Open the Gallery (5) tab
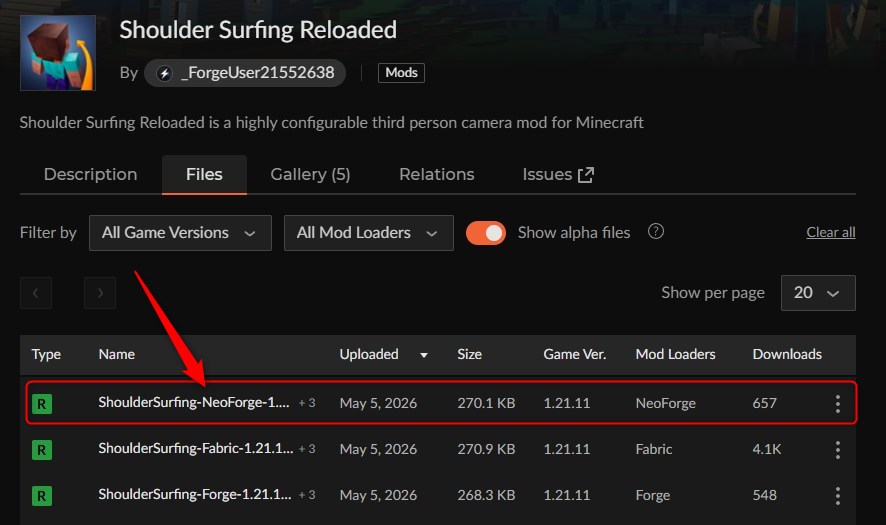 coord(310,175)
